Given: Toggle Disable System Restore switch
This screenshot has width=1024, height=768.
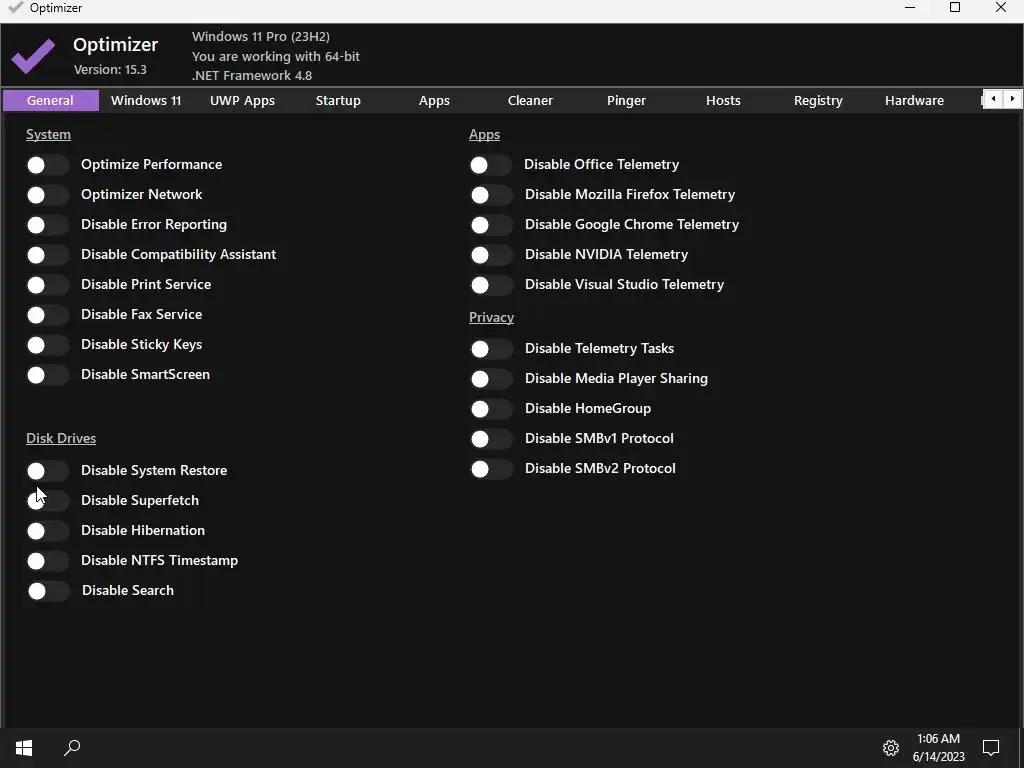Looking at the screenshot, I should 47,470.
